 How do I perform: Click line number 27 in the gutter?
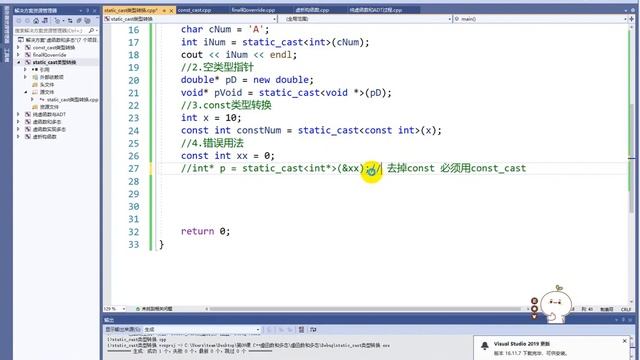point(133,169)
